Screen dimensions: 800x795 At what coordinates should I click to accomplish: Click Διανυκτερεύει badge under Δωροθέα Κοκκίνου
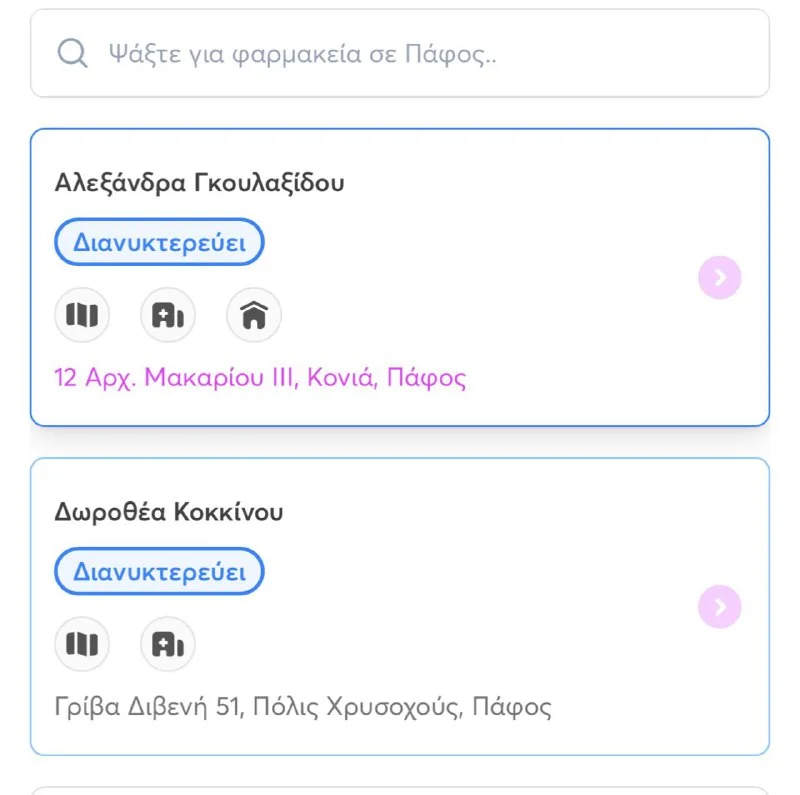pyautogui.click(x=159, y=572)
